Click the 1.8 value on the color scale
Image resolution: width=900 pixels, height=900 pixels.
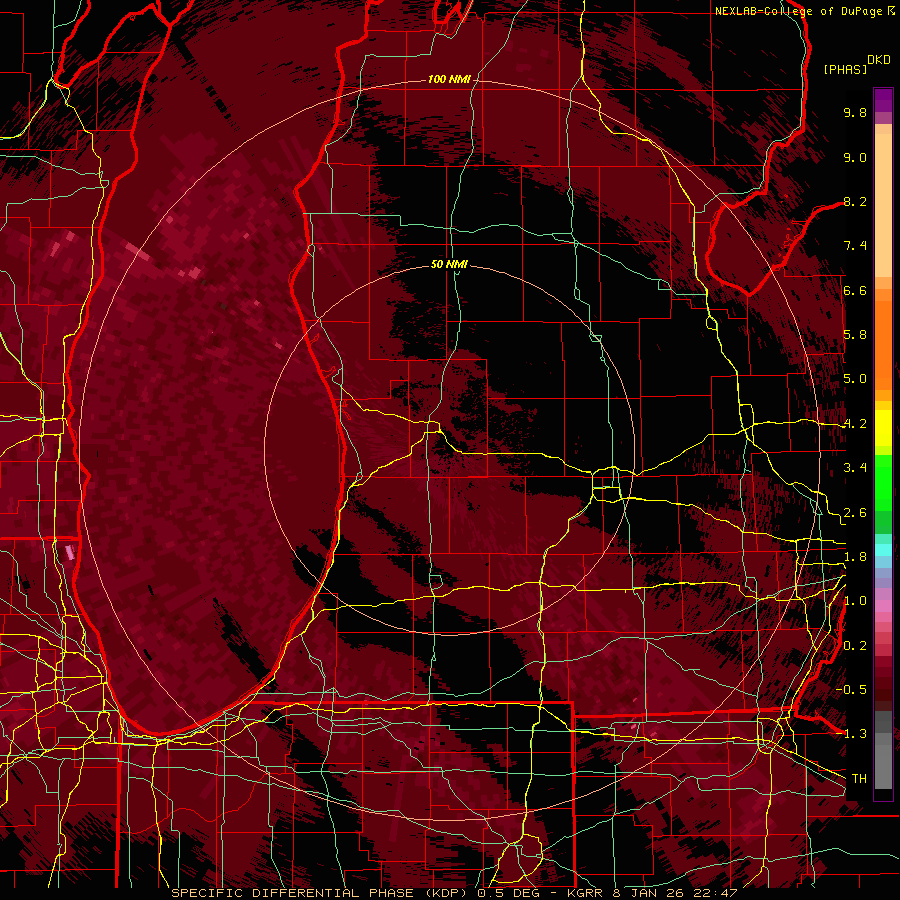click(855, 557)
